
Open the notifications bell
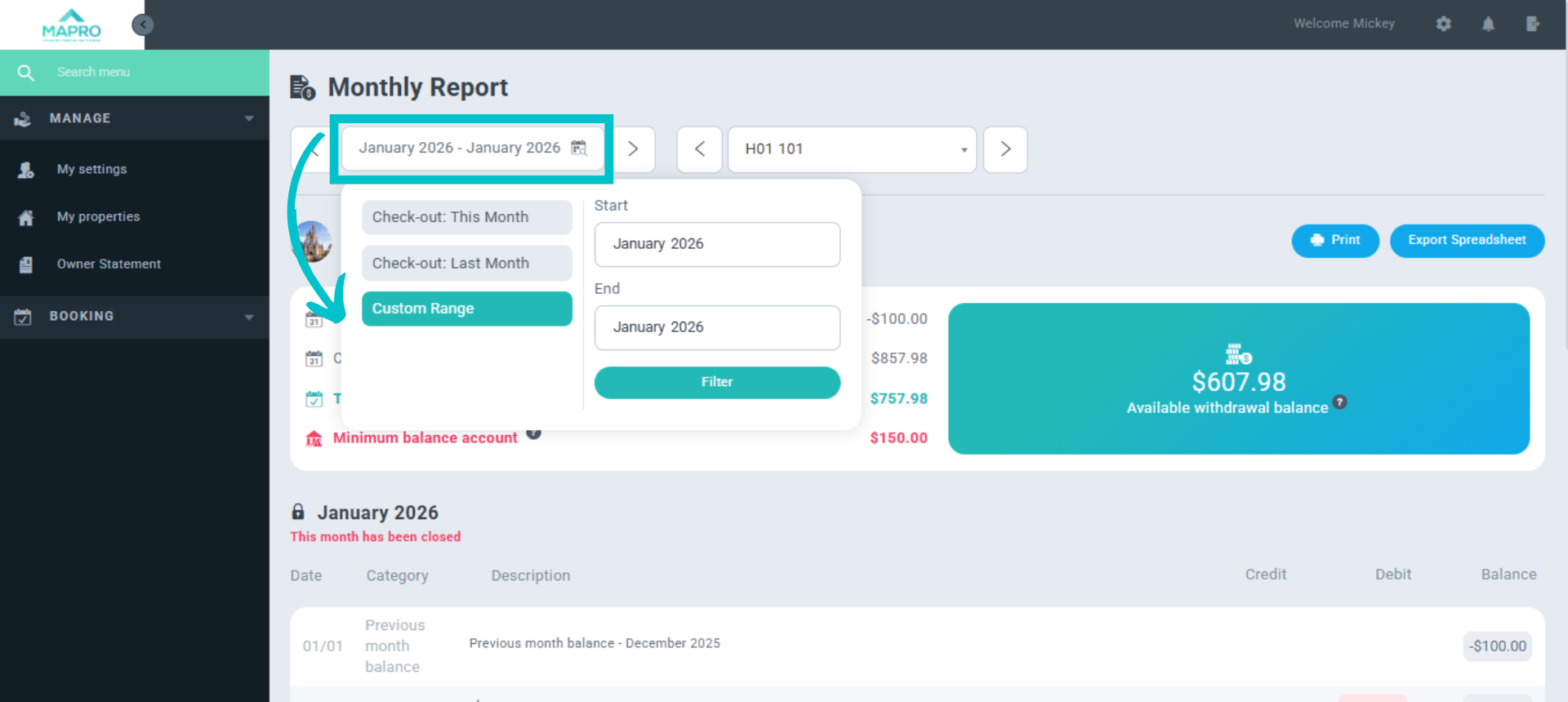pos(1488,24)
